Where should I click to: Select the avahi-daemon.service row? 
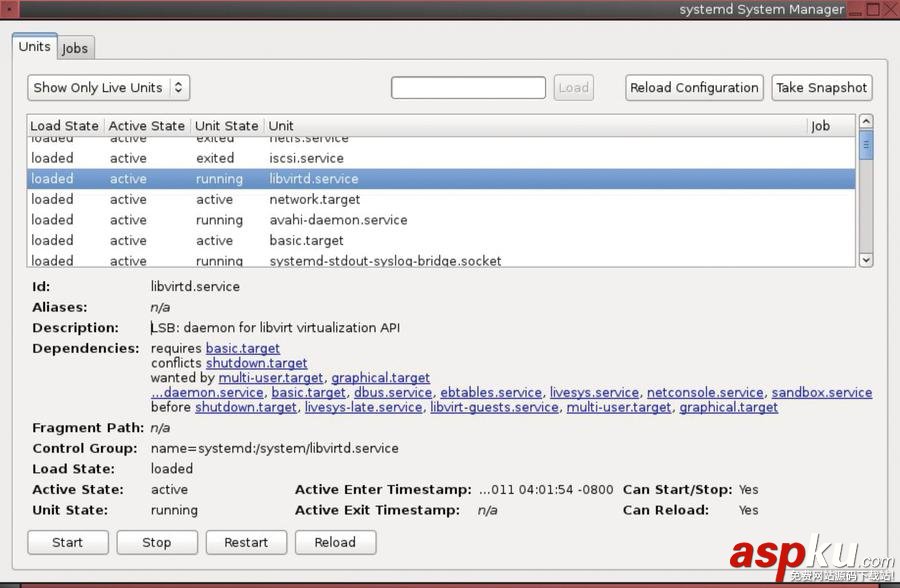coord(441,220)
